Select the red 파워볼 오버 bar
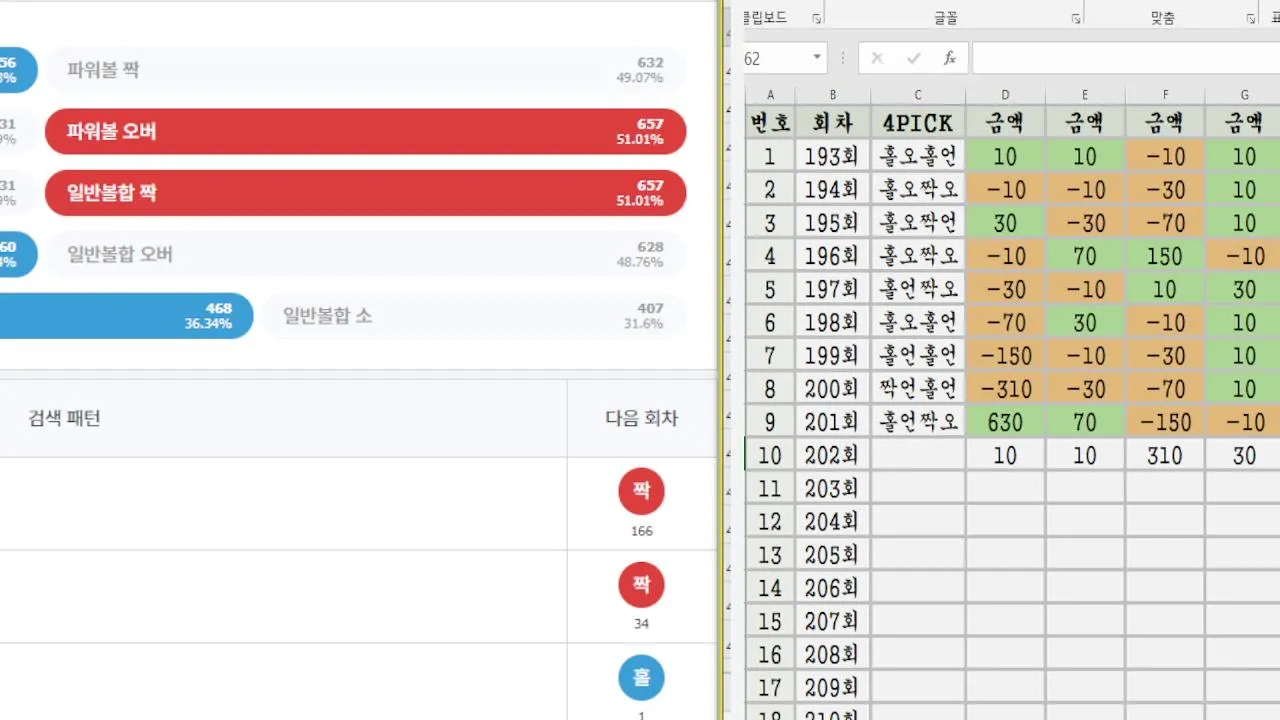This screenshot has width=1280, height=720. click(366, 131)
